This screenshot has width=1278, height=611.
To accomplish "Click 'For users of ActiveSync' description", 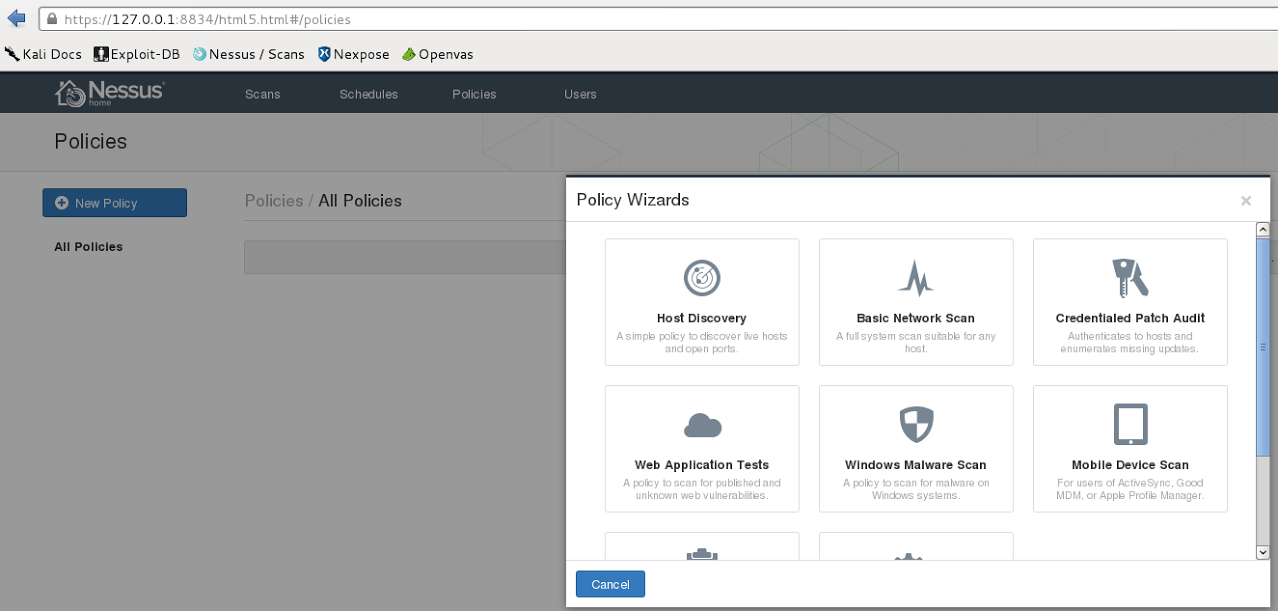I will (1130, 489).
